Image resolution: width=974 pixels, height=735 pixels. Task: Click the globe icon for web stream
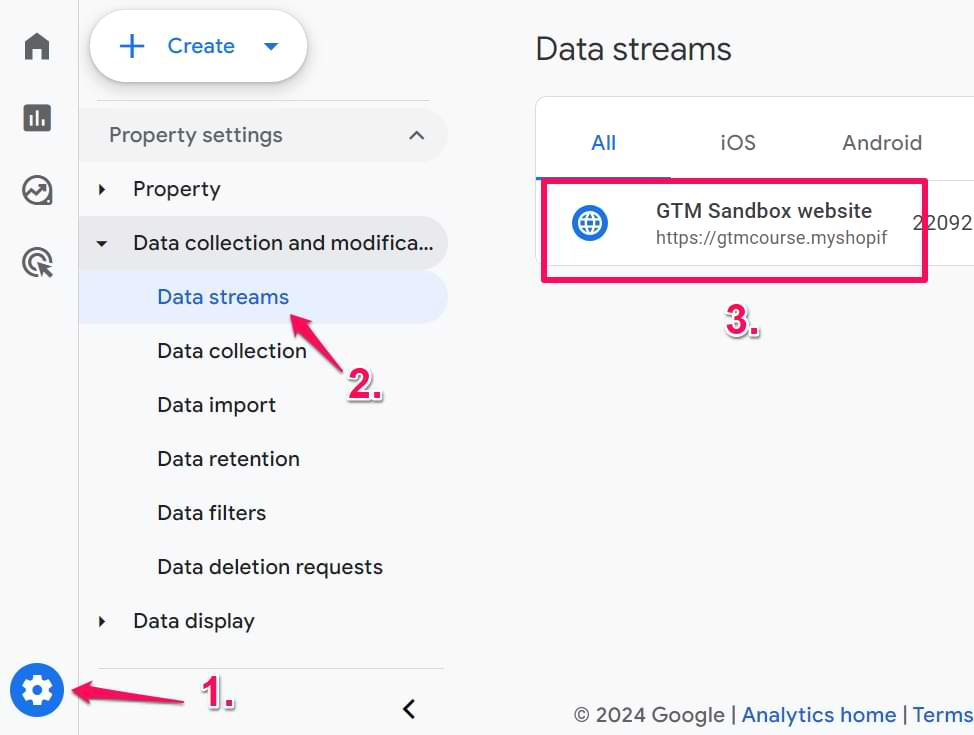click(x=590, y=223)
